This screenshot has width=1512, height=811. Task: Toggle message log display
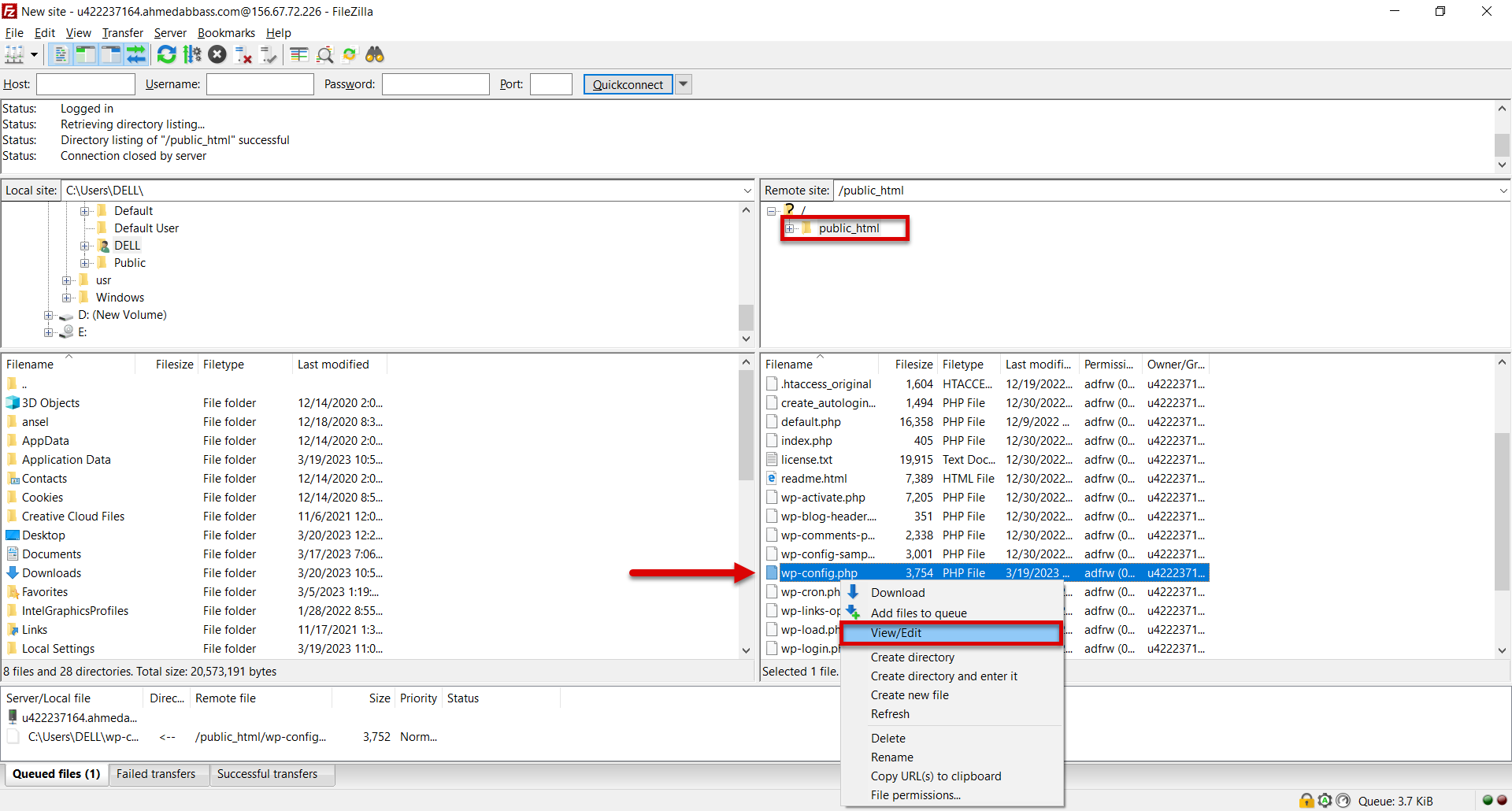(x=60, y=54)
